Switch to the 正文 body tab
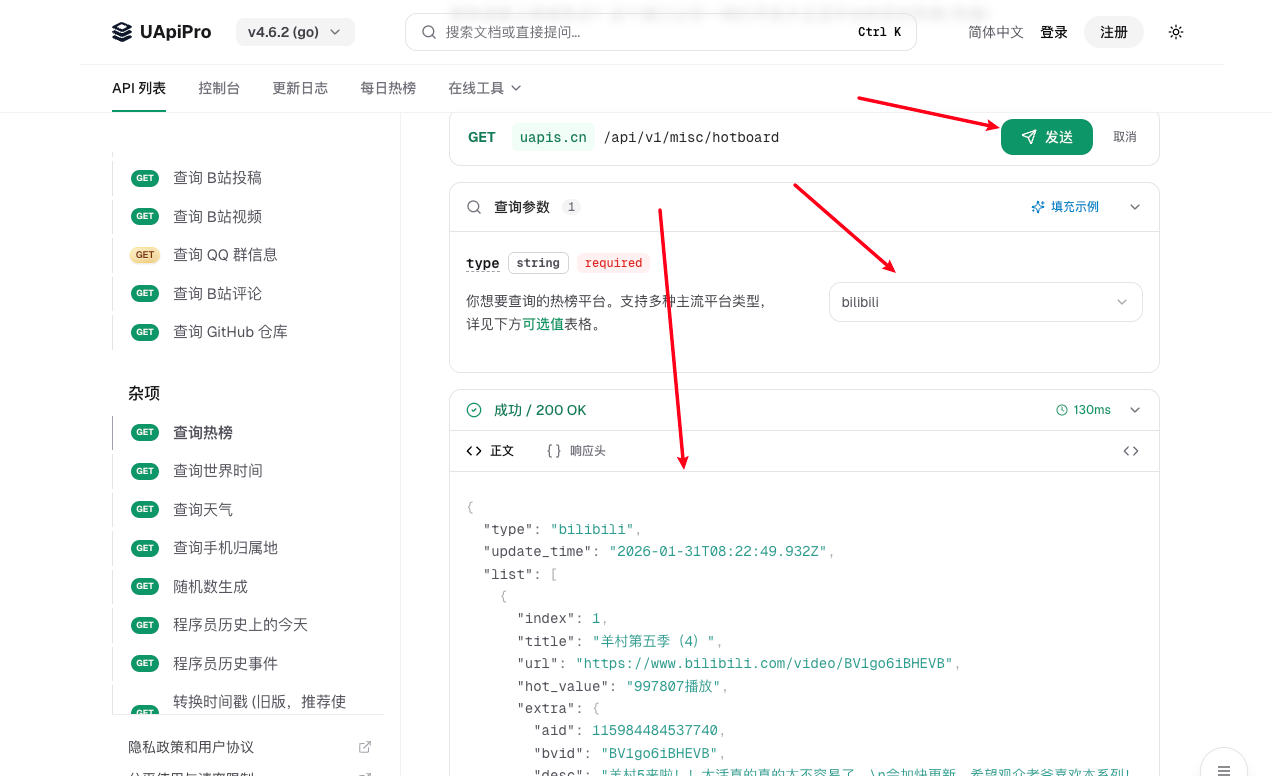Image resolution: width=1272 pixels, height=776 pixels. (490, 451)
